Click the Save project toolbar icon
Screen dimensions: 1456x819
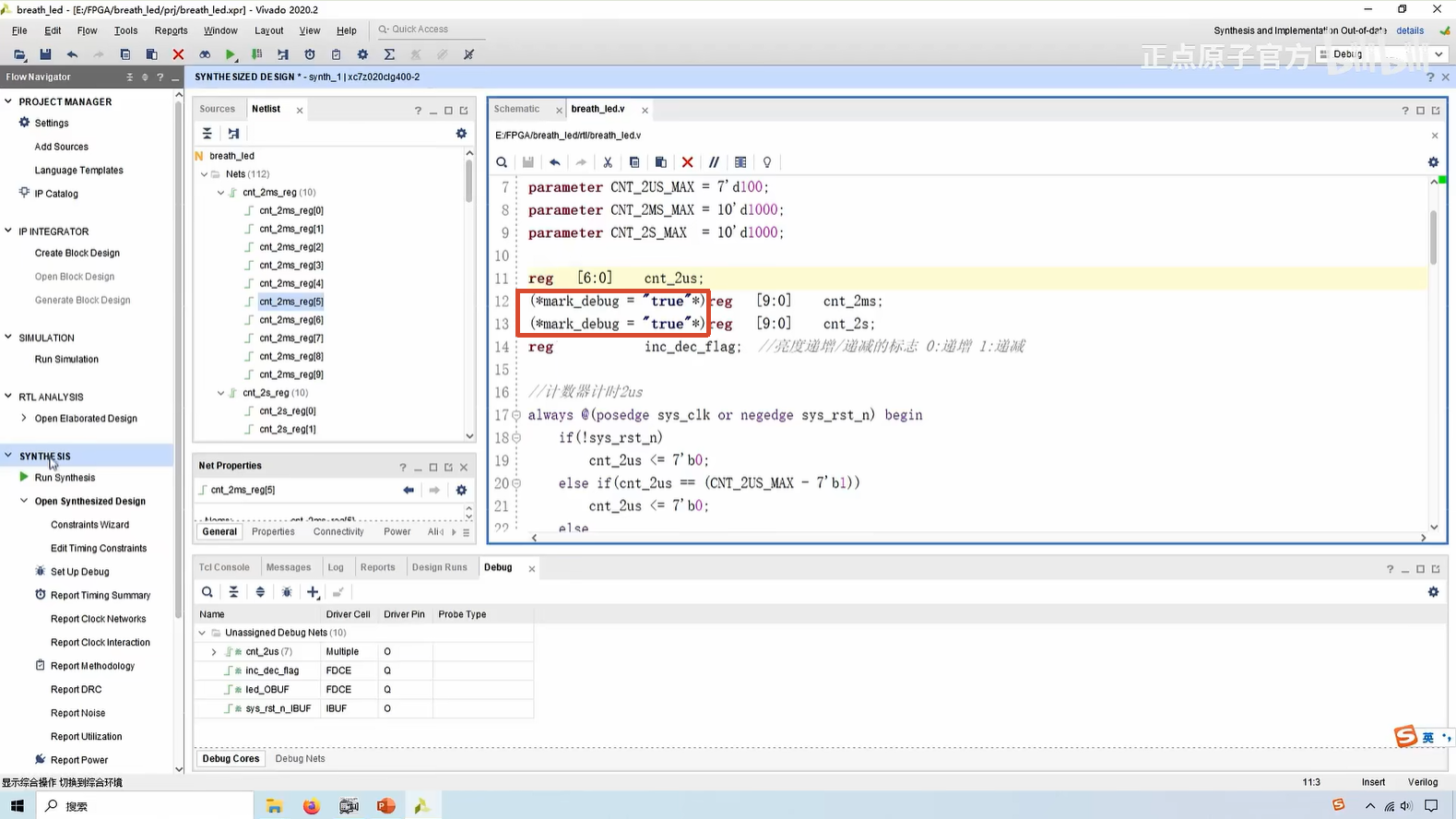pos(45,54)
